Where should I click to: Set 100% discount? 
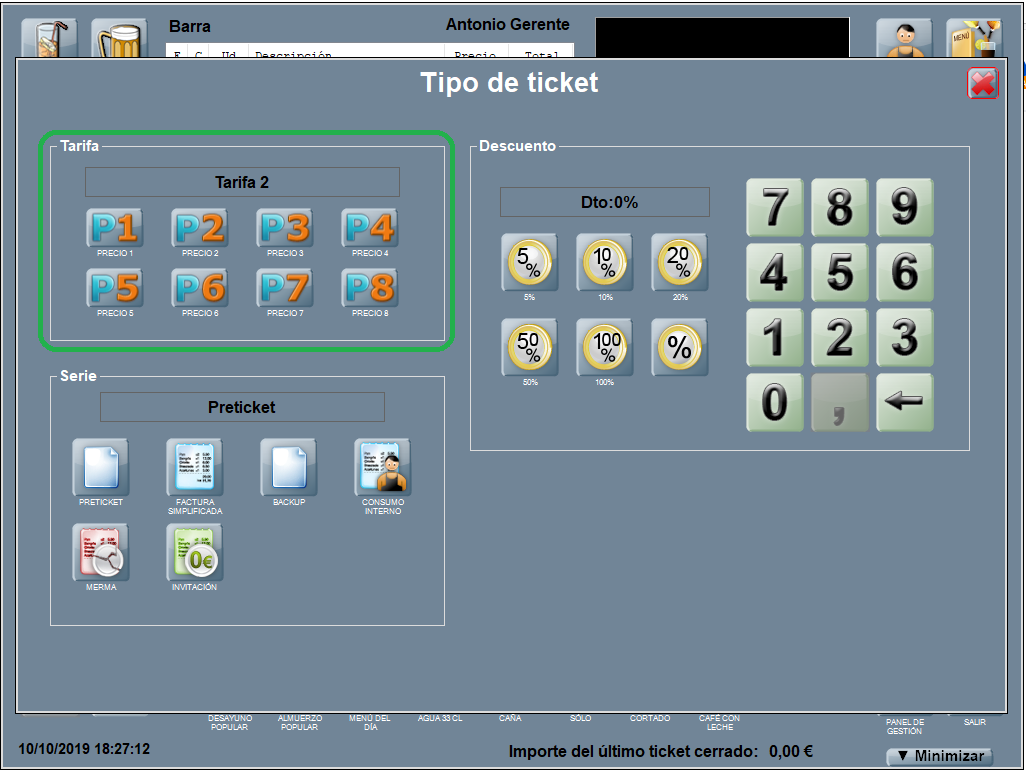605,348
